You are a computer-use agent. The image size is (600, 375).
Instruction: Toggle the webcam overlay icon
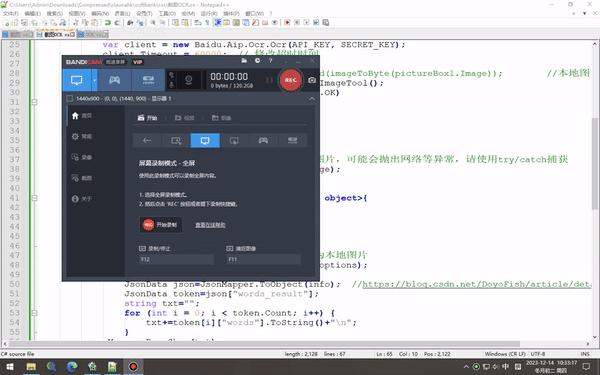pyautogui.click(x=188, y=80)
